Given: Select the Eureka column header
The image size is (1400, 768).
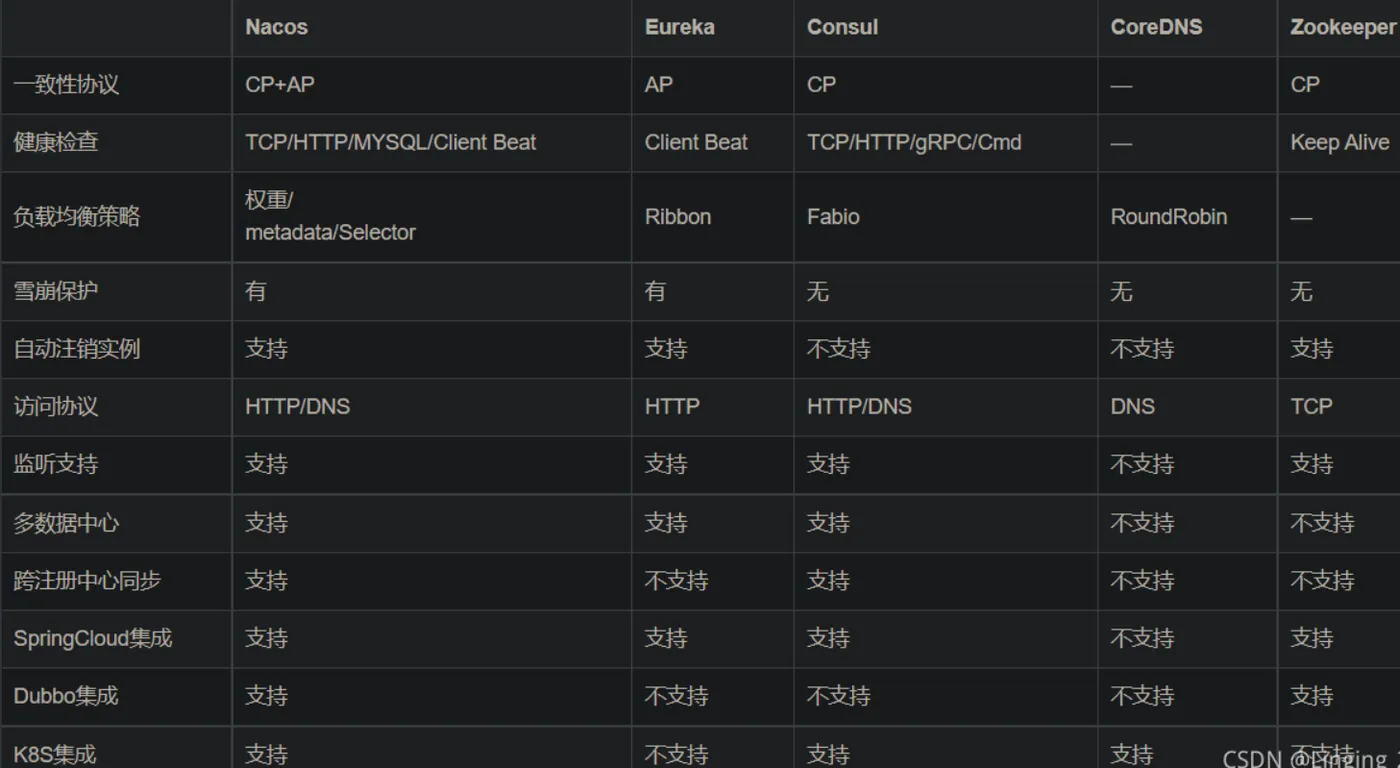Looking at the screenshot, I should [679, 27].
